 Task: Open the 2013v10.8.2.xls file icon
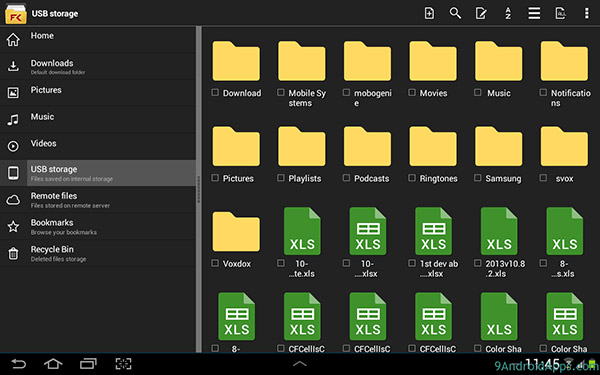pyautogui.click(x=499, y=231)
